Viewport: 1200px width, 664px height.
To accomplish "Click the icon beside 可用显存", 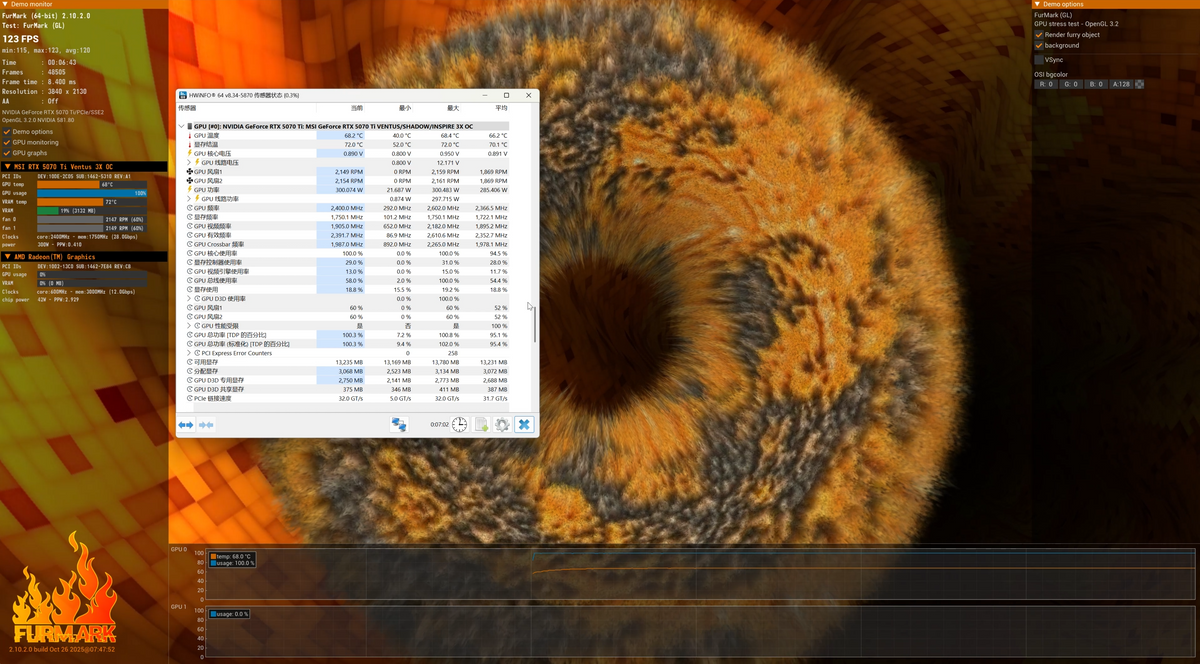I will pyautogui.click(x=190, y=362).
